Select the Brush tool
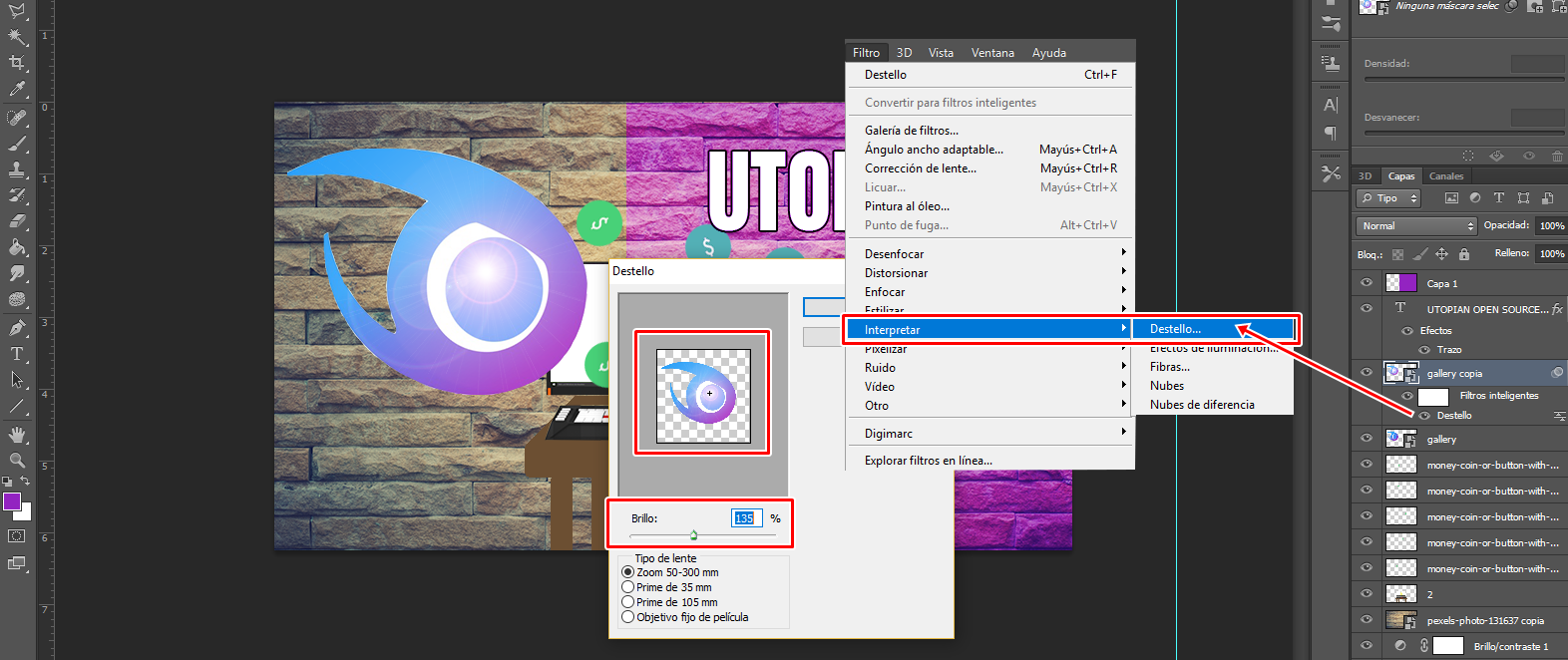The width and height of the screenshot is (1568, 660). click(x=17, y=144)
